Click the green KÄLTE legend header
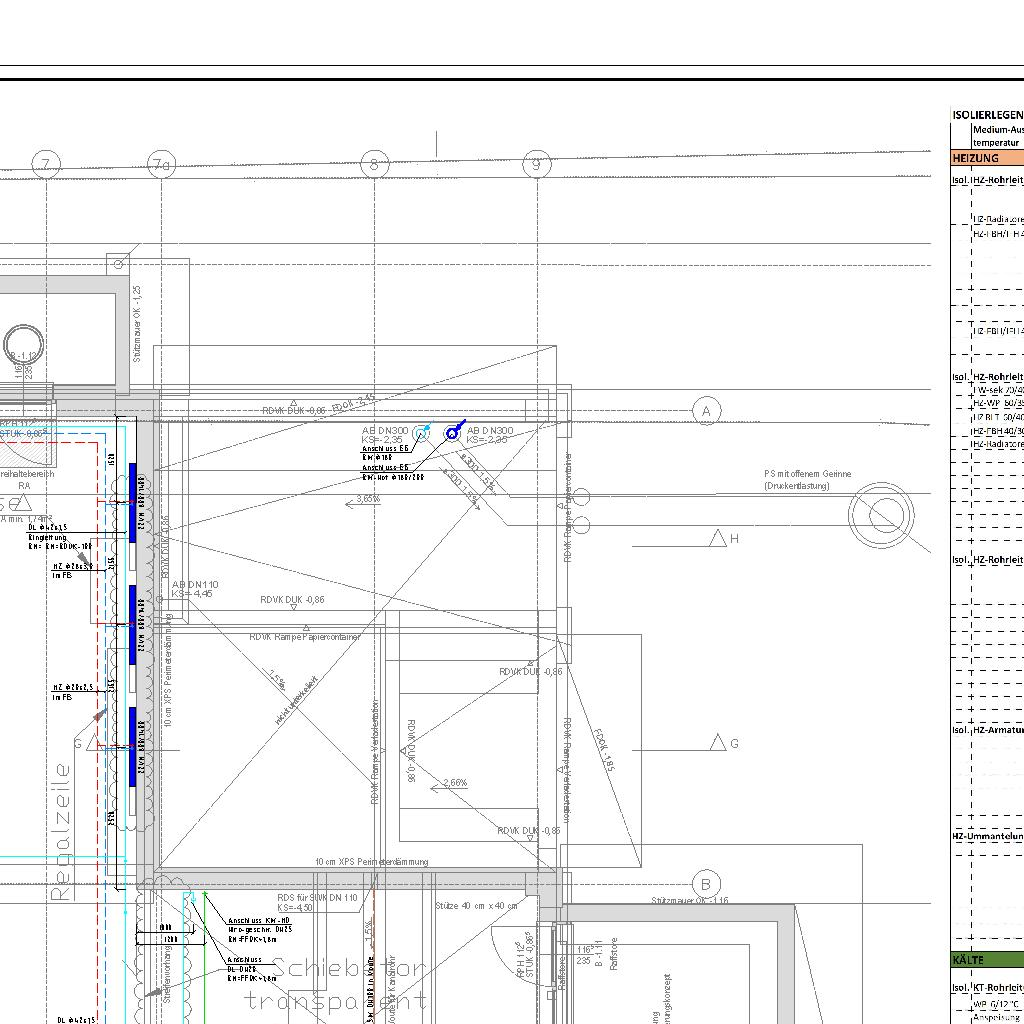Screen dimensions: 1024x1024 point(987,960)
